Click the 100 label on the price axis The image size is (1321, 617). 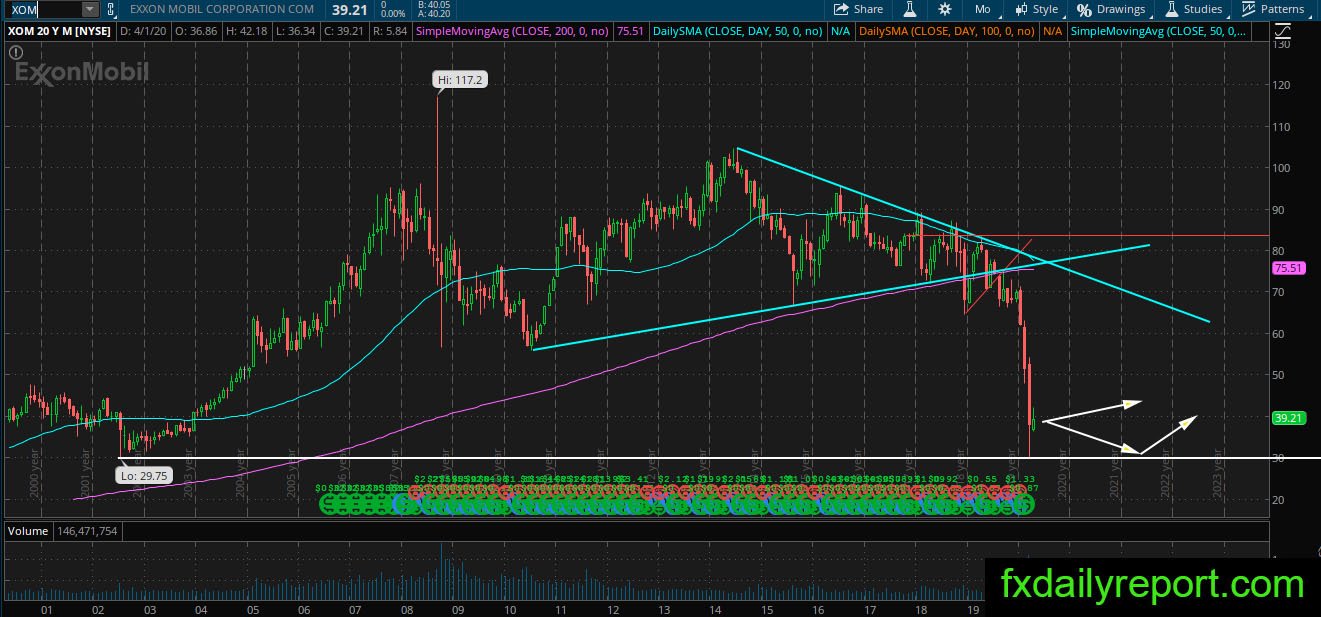pos(1283,167)
